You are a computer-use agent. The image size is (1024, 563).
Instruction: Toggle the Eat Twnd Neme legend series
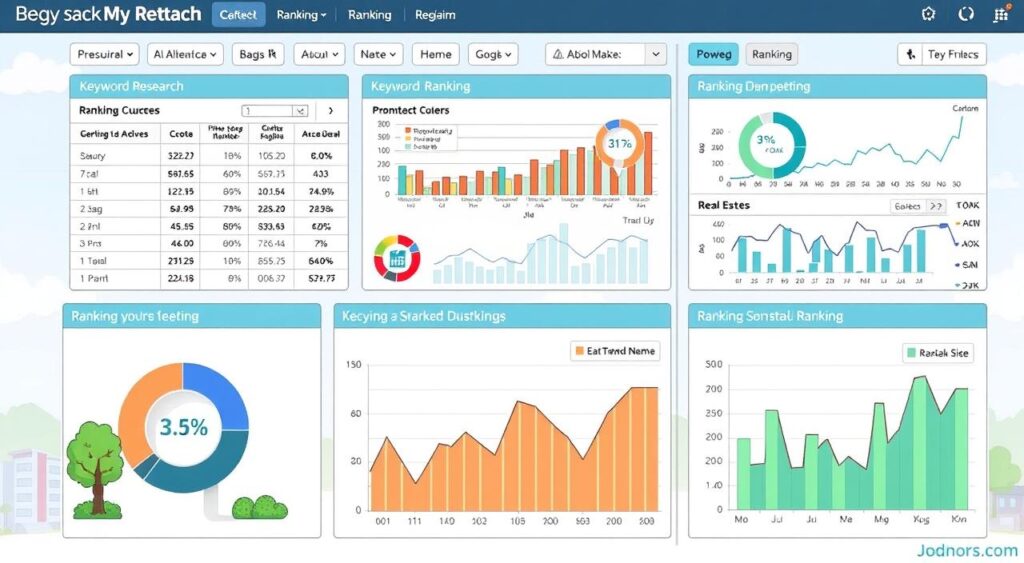click(x=614, y=351)
